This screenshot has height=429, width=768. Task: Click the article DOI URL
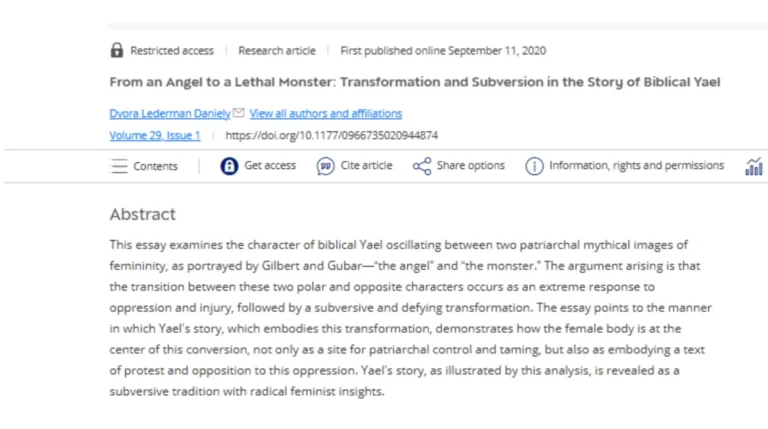pyautogui.click(x=332, y=135)
